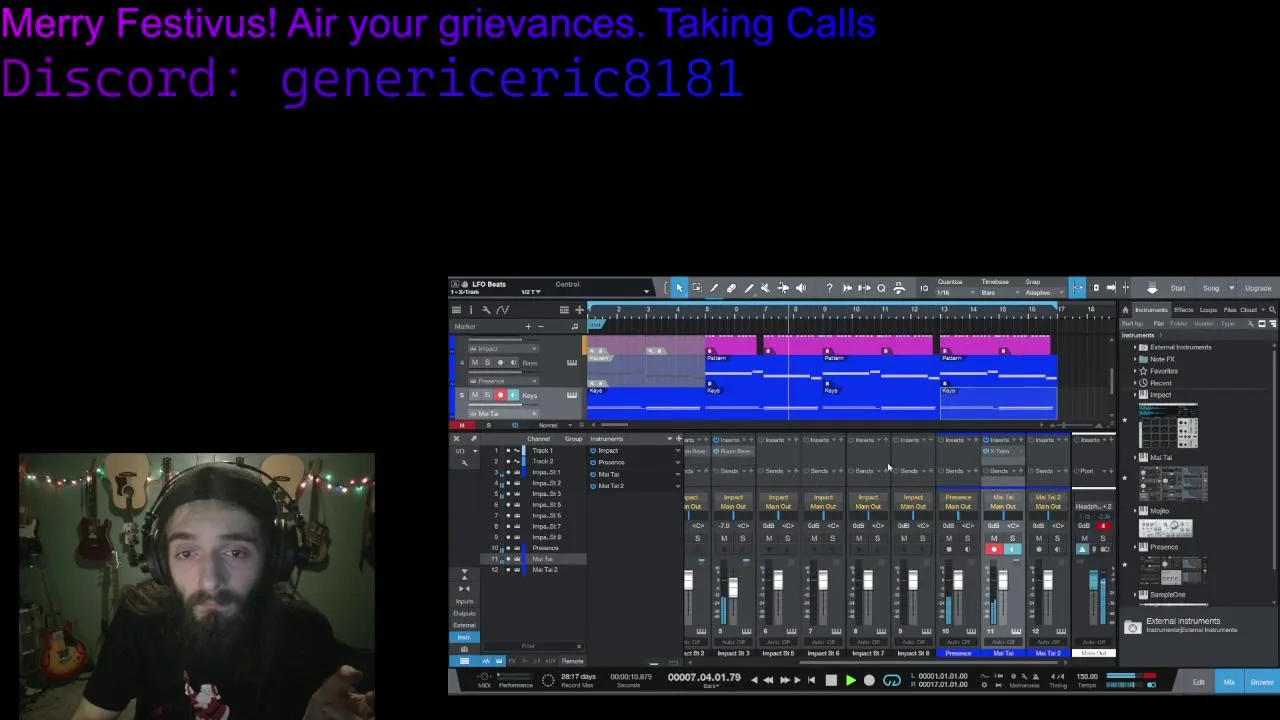This screenshot has height=720, width=1280.
Task: Open the Song menu dropdown arrow
Action: click(1231, 288)
